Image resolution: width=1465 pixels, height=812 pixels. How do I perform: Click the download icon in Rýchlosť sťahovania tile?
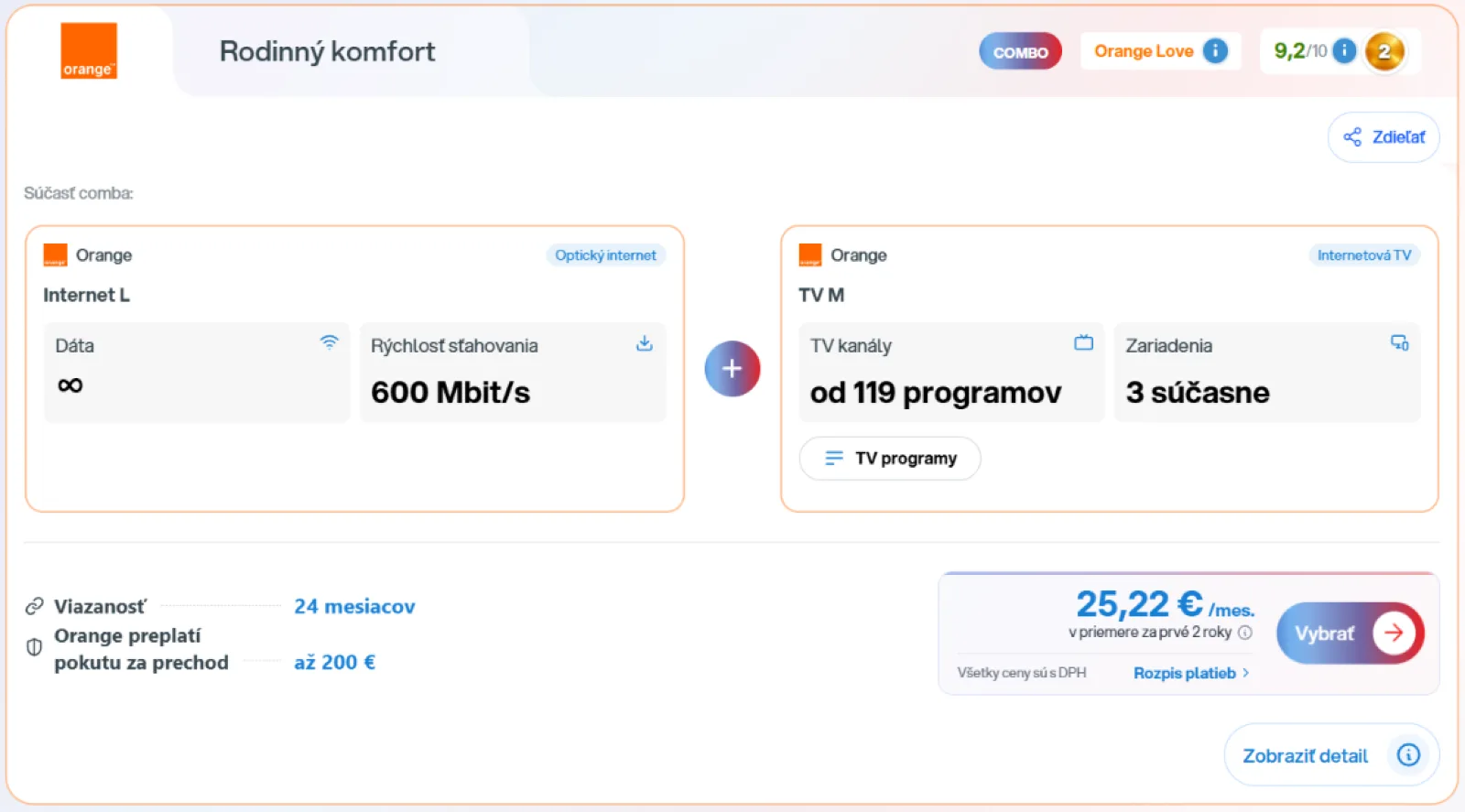pos(645,343)
